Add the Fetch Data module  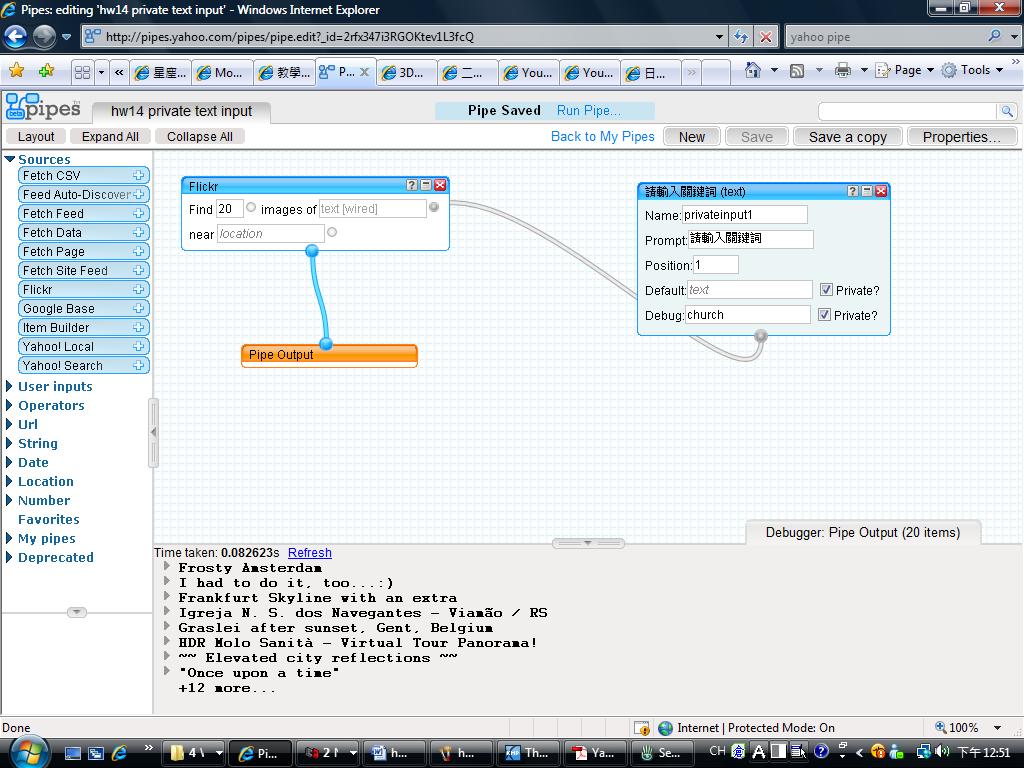point(138,232)
